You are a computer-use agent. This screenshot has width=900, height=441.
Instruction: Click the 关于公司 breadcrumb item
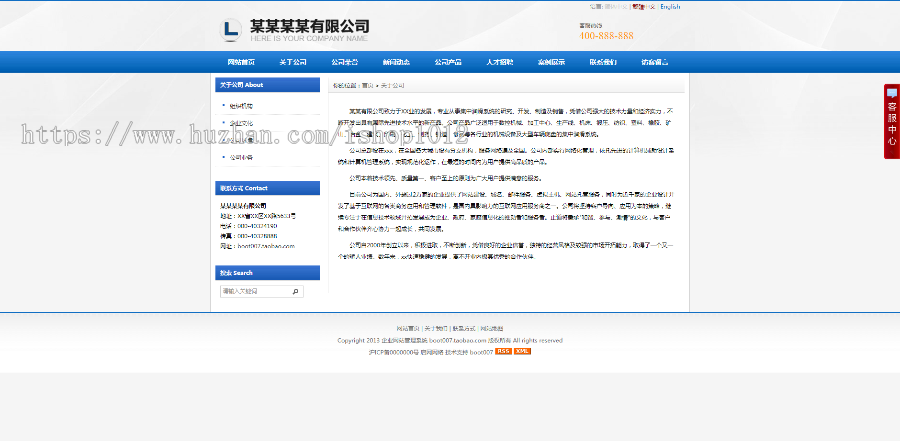tap(393, 86)
